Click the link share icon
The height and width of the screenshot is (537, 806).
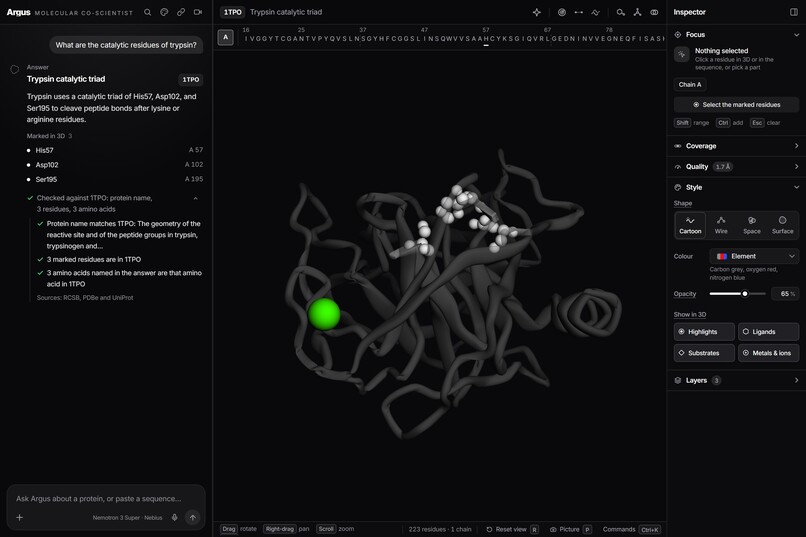point(181,12)
